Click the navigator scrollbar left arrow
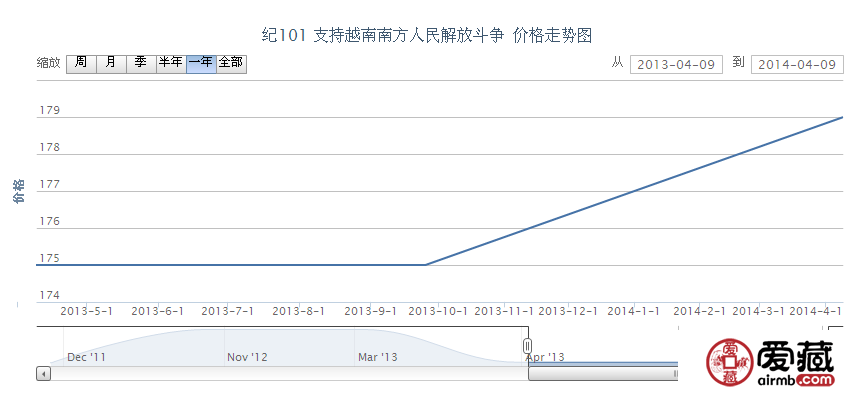Viewport: 863px width, 395px height. click(43, 374)
